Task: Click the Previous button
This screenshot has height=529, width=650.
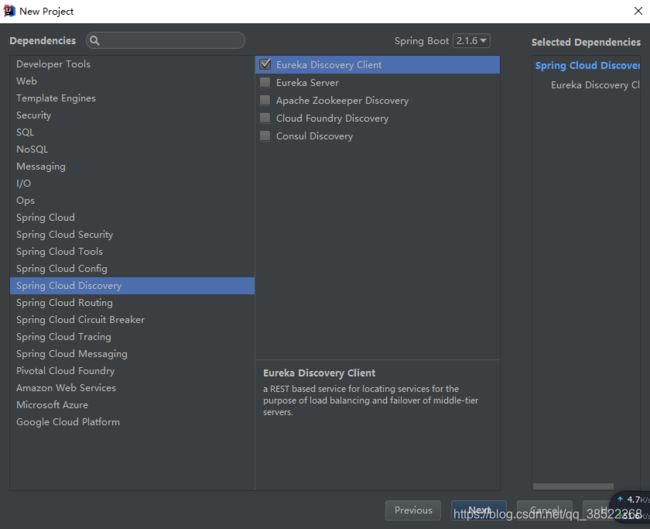Action: 413,510
